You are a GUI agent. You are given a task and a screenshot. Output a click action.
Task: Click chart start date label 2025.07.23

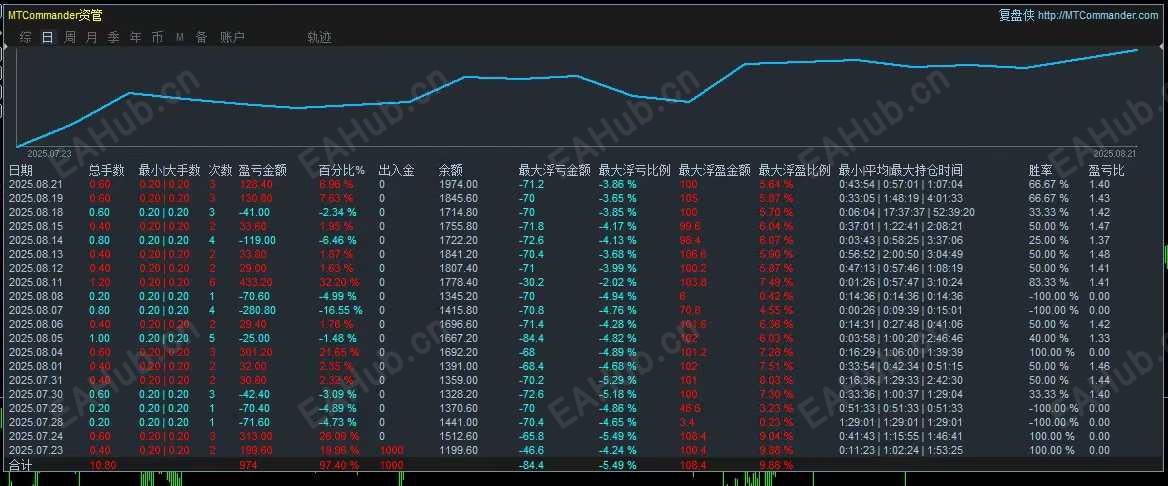point(49,153)
